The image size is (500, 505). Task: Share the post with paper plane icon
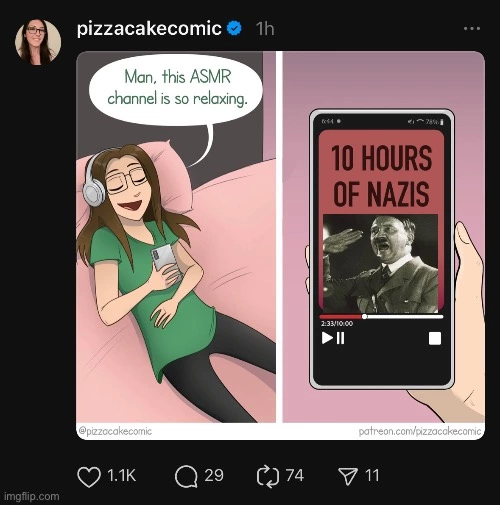pos(348,476)
